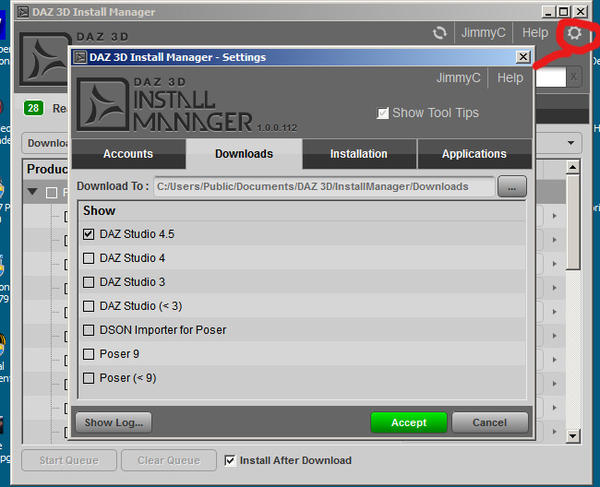The width and height of the screenshot is (600, 487).
Task: Open the Applications tab
Action: (x=474, y=154)
